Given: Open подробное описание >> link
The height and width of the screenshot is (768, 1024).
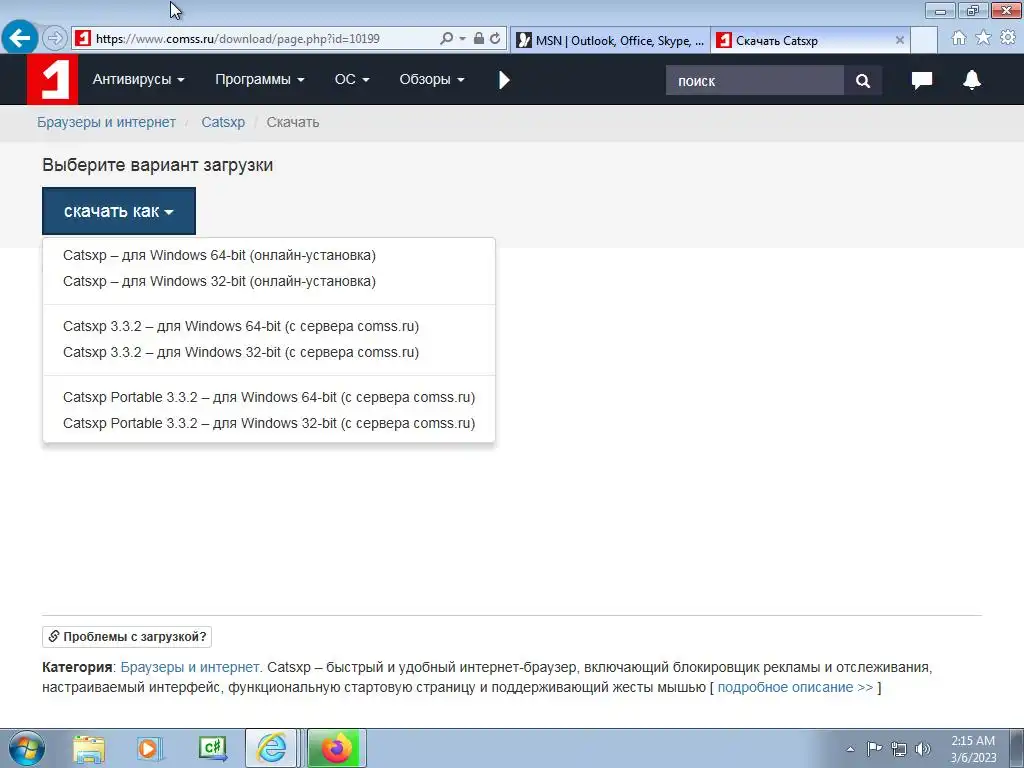Looking at the screenshot, I should [x=795, y=687].
